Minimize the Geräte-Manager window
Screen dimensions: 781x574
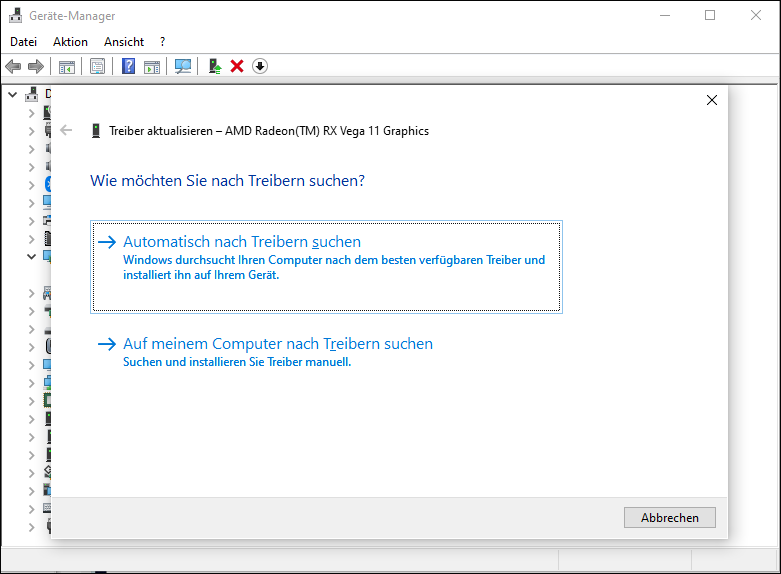click(664, 15)
